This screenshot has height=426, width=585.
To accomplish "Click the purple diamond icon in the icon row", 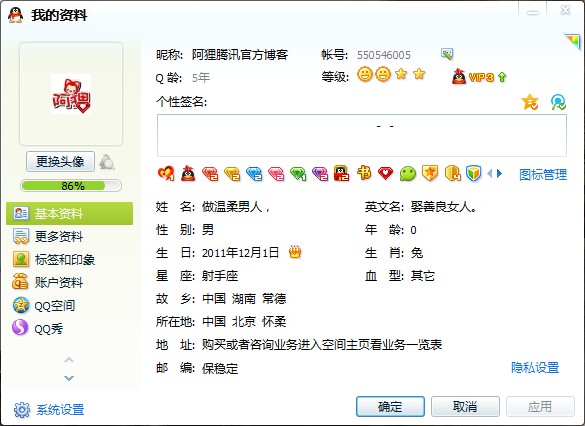I will (320, 173).
